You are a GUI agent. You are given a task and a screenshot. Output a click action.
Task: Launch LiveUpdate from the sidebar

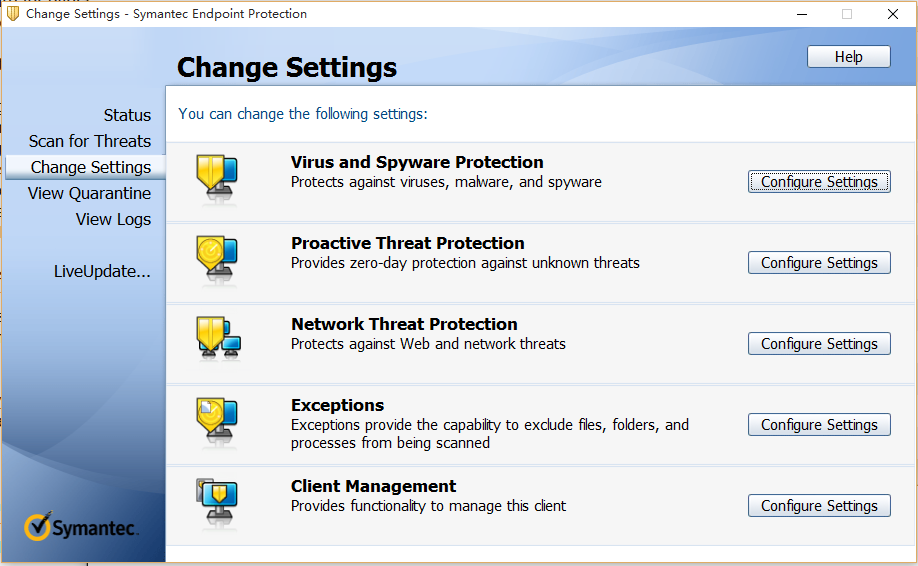[x=102, y=271]
